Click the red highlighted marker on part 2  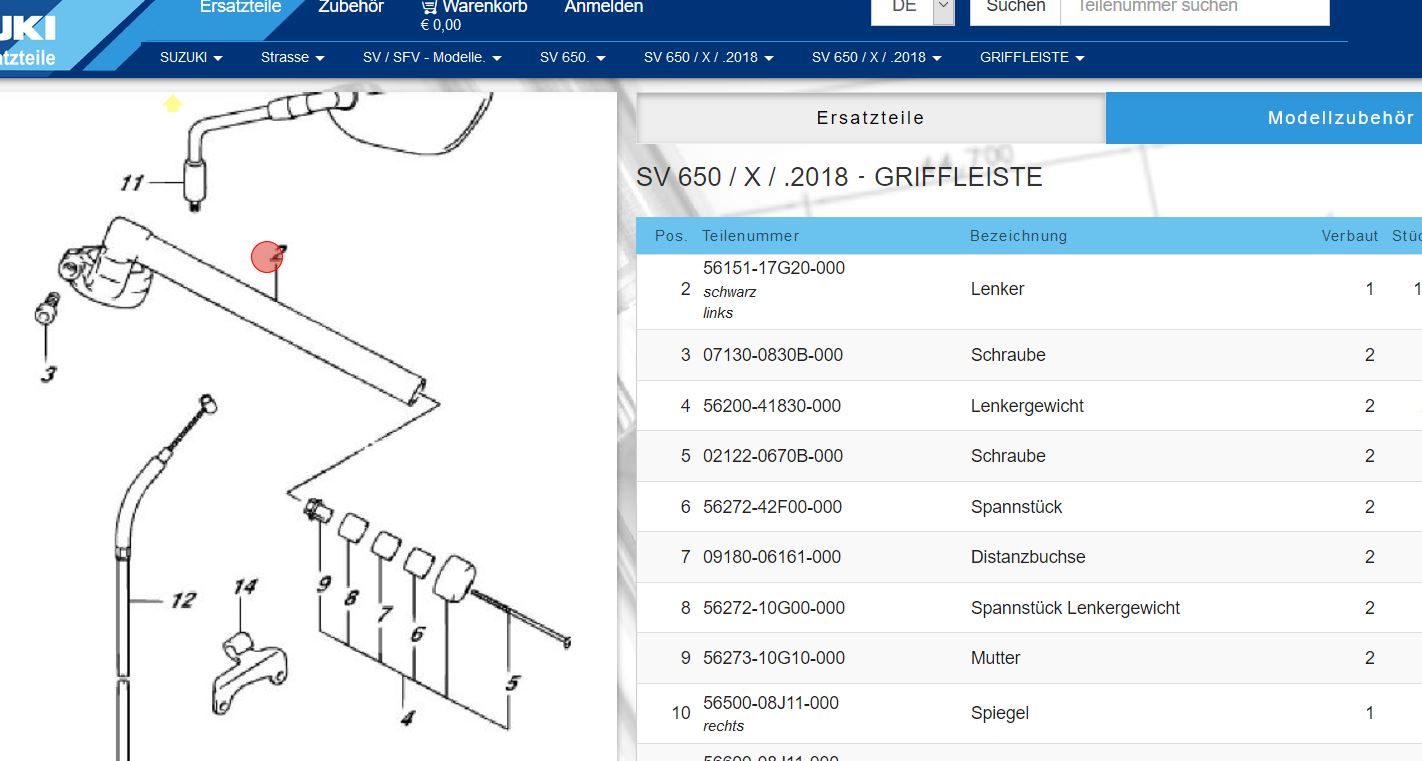(x=267, y=257)
